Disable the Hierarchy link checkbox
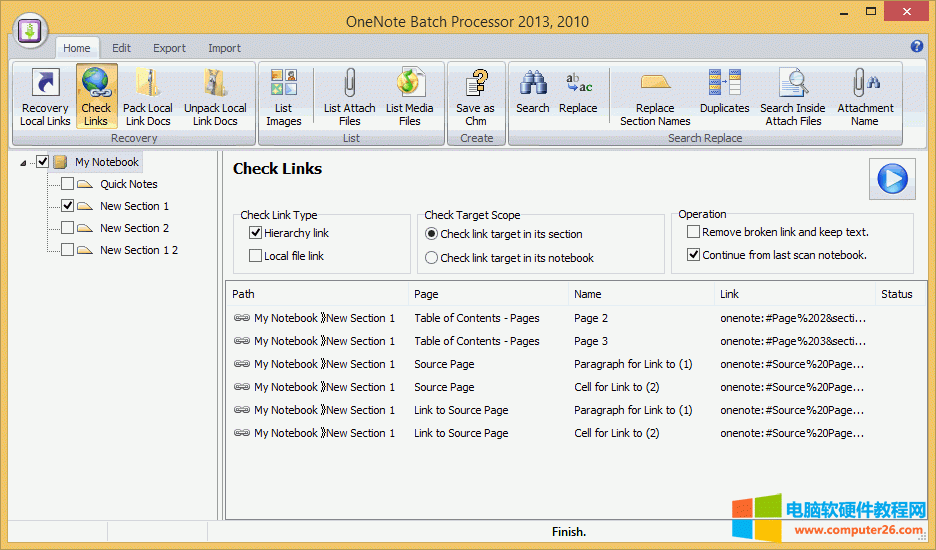Screen dimensions: 936x550 (256, 233)
